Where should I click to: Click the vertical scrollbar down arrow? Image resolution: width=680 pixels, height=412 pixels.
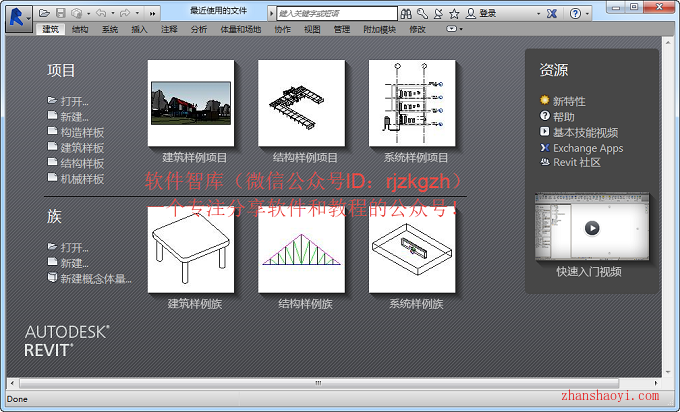pos(668,372)
